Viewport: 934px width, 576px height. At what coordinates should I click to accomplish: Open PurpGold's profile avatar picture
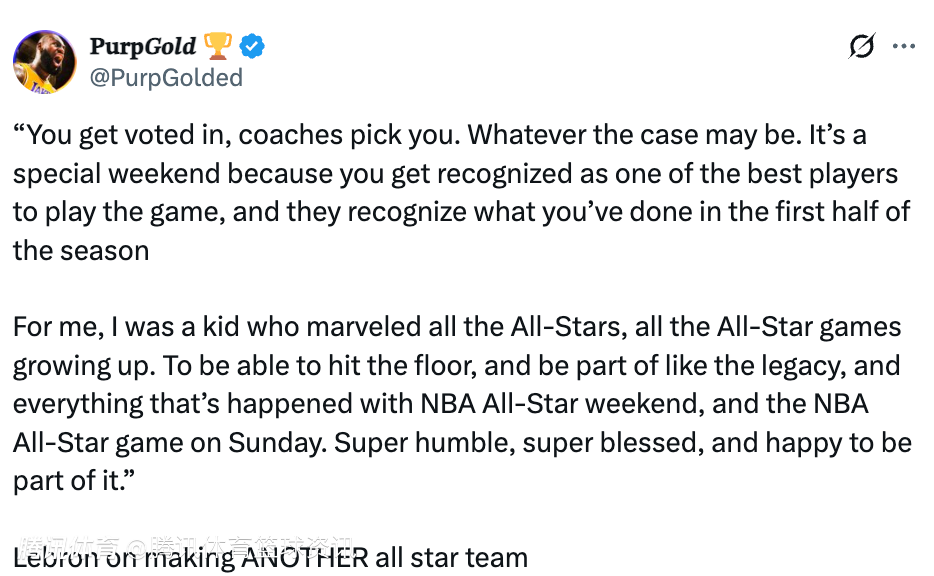(x=45, y=62)
